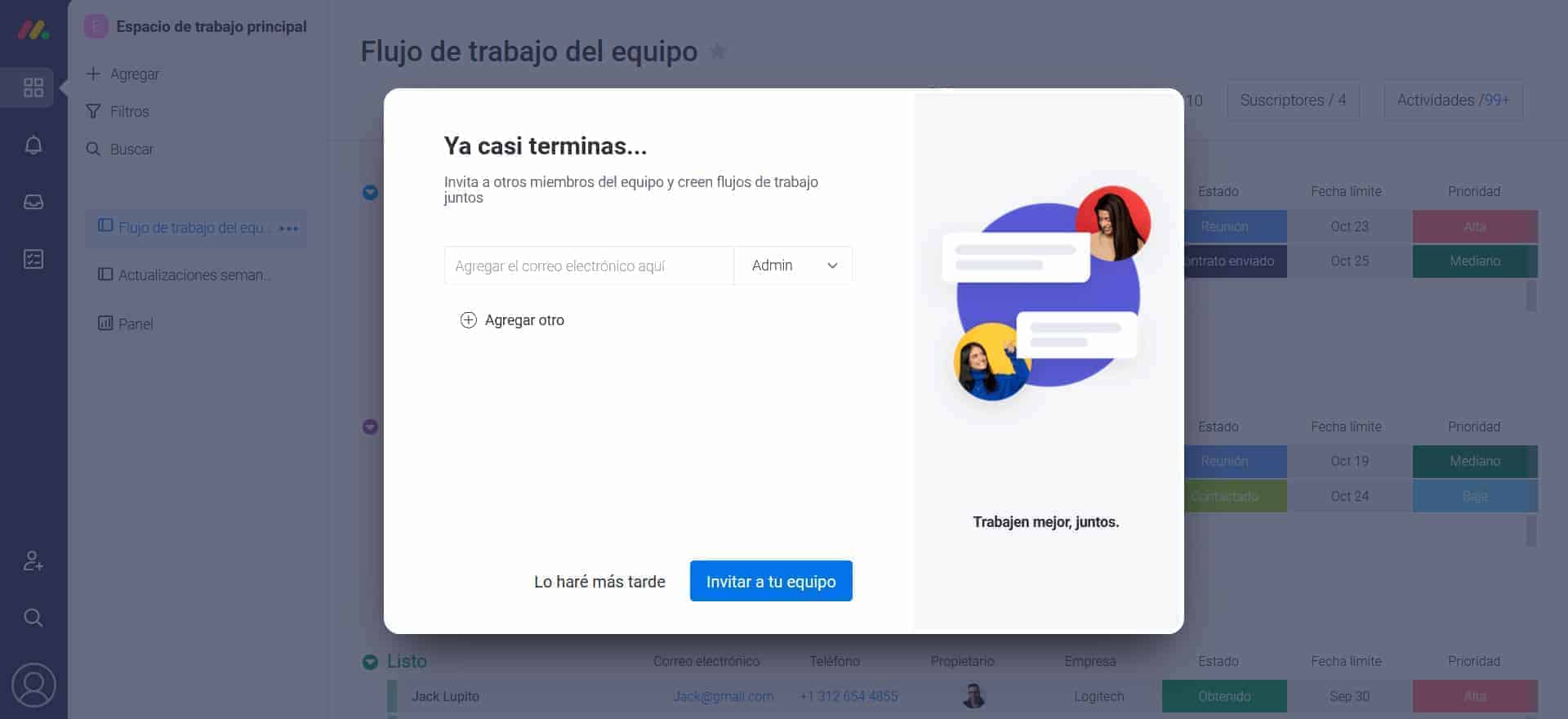
Task: Open Jack@gmail.com email link
Action: 723,696
